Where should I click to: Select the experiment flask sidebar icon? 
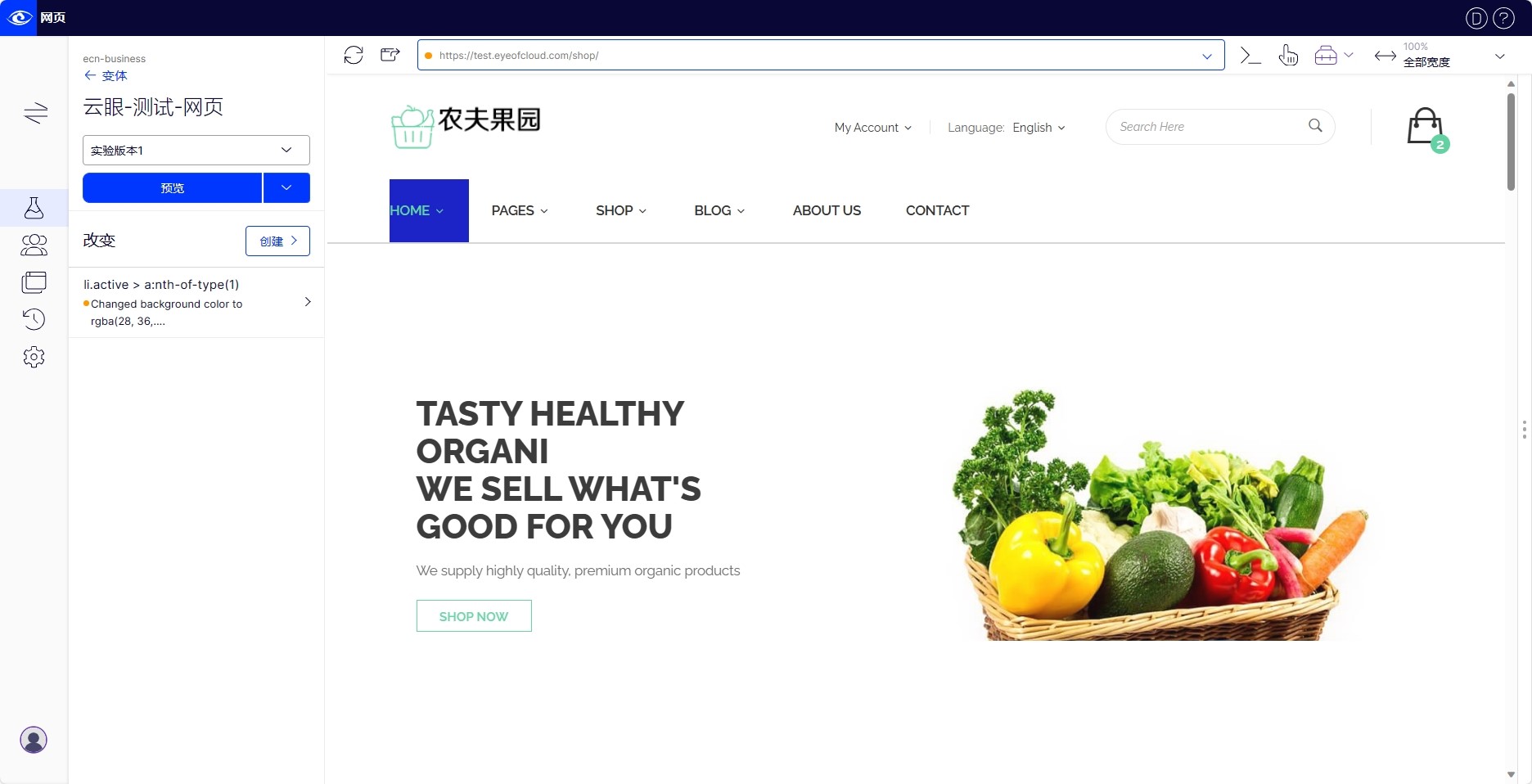coord(34,208)
